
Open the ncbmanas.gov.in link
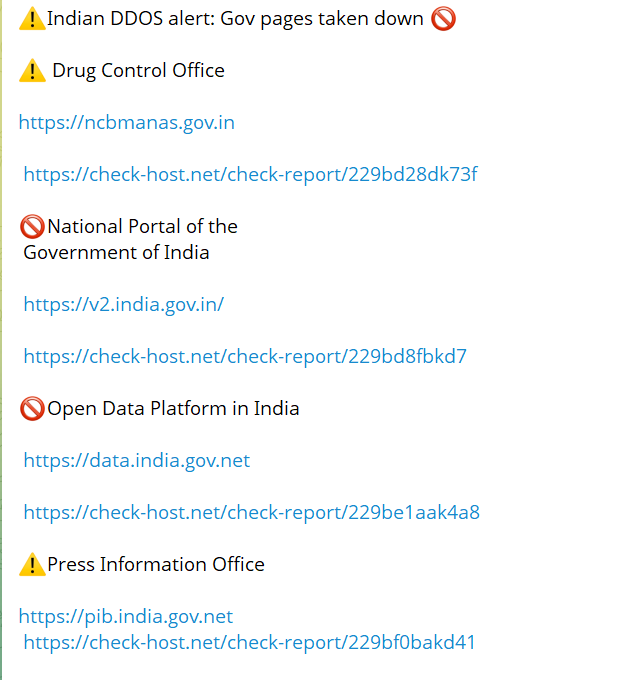coord(127,123)
